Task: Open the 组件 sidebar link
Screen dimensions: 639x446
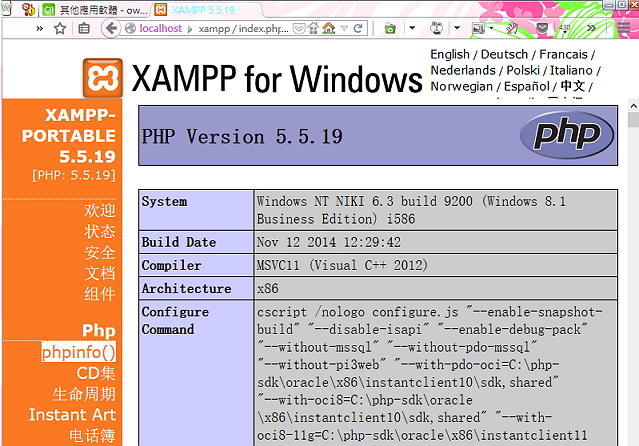Action: click(100, 294)
